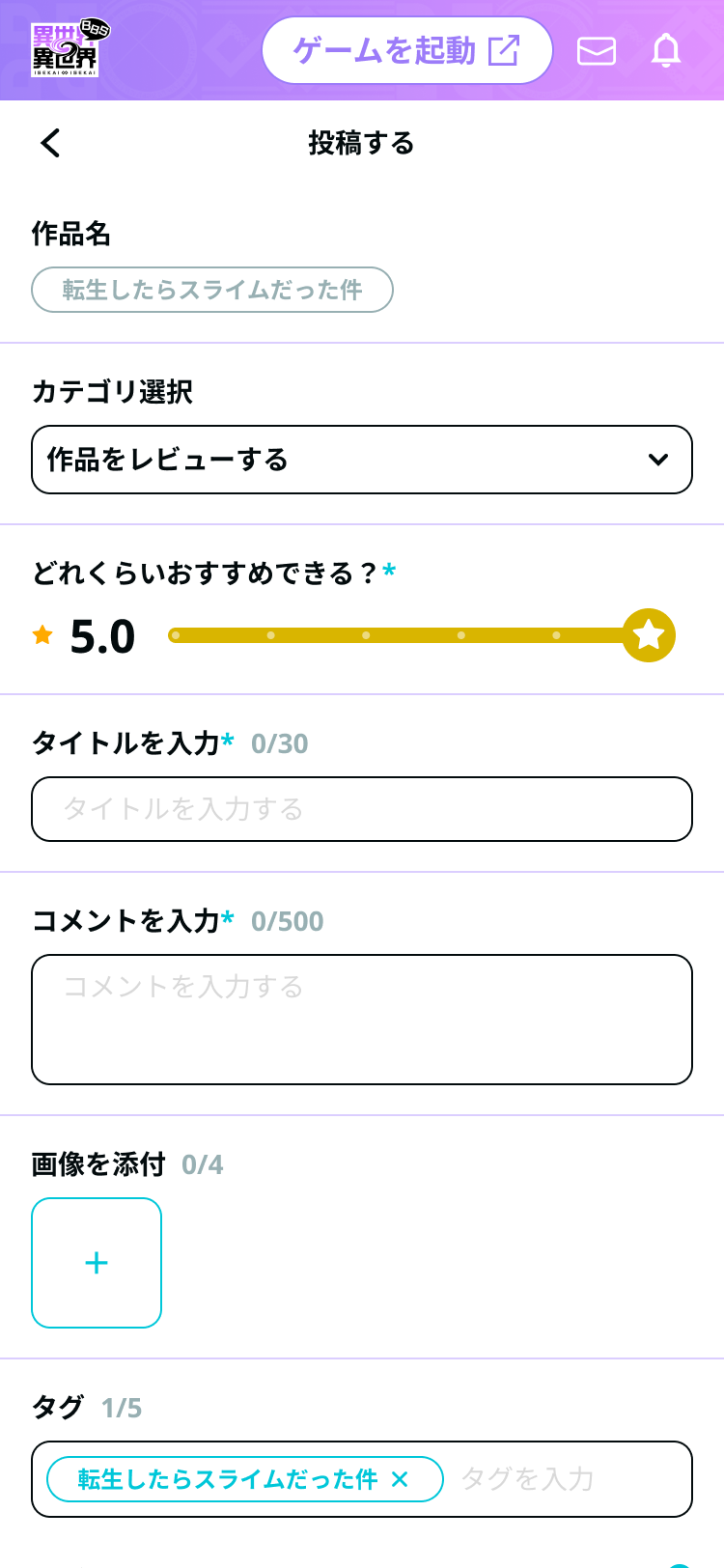Focus the コメントを入力する text area
The image size is (724, 1568).
(361, 1020)
